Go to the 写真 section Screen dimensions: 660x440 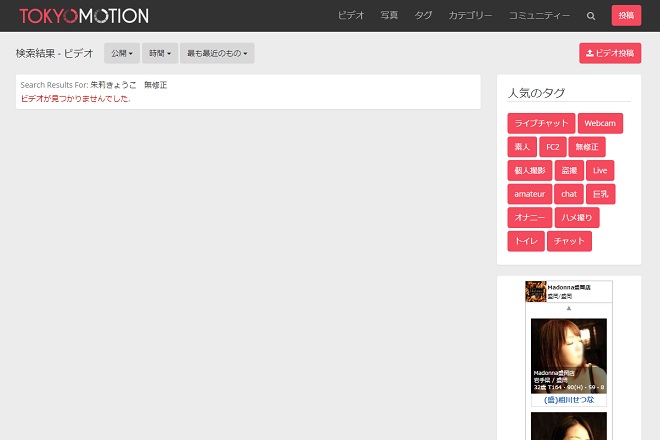(x=389, y=16)
